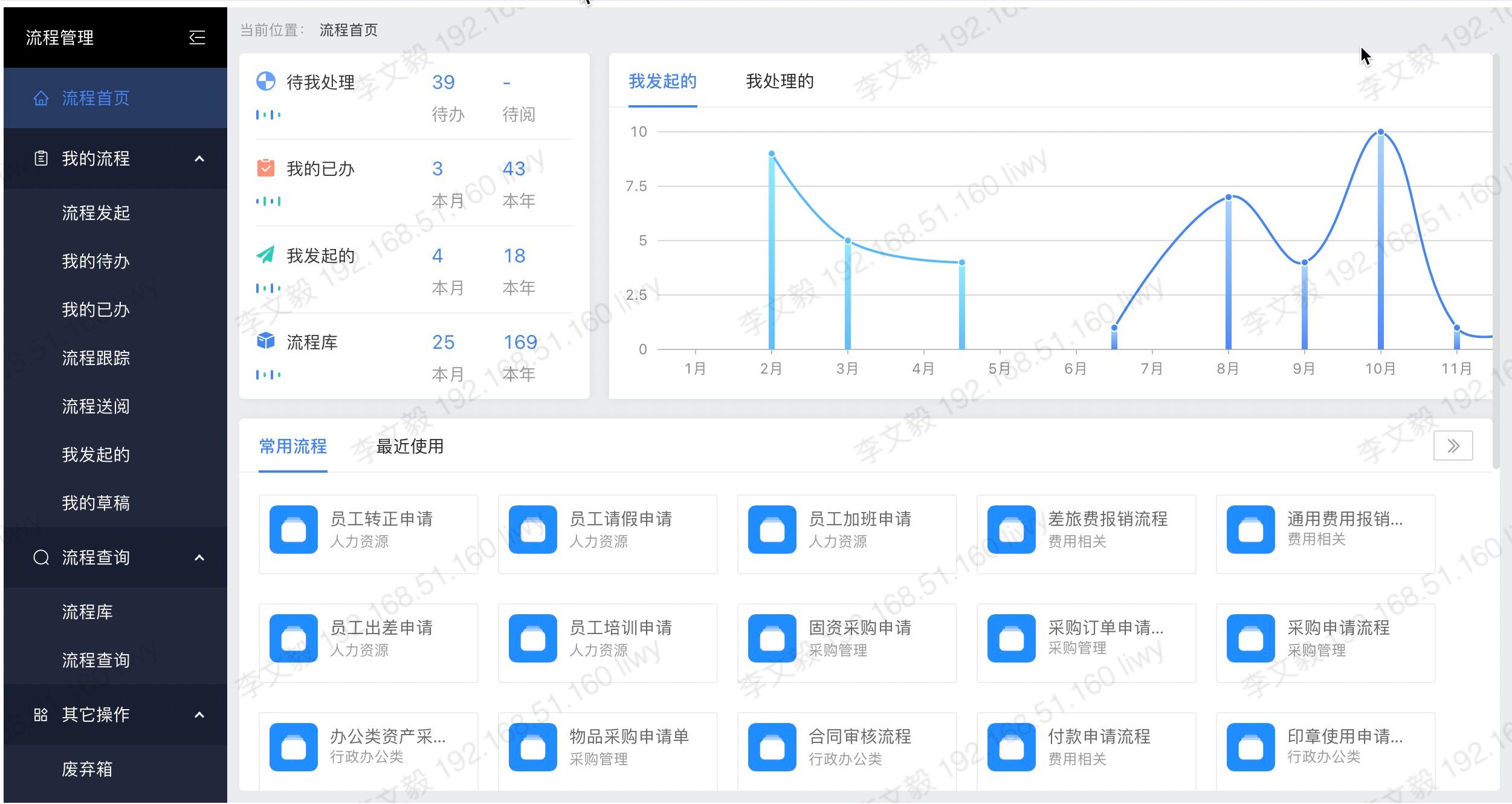Select the 最近使用 tab
The height and width of the screenshot is (804, 1512).
tap(410, 446)
